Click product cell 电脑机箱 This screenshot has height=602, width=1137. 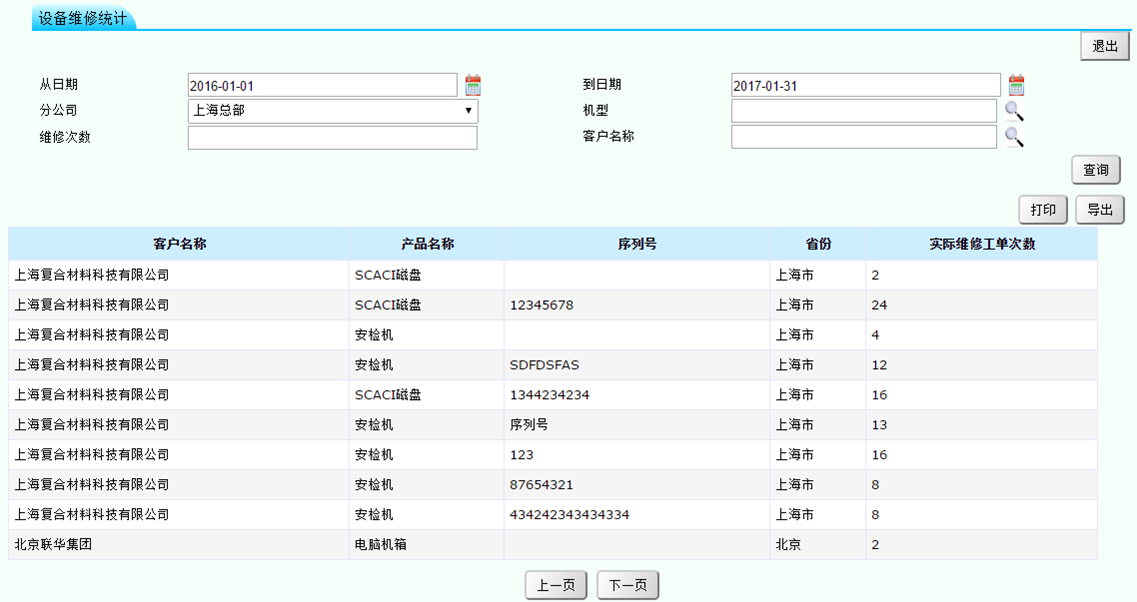[x=427, y=545]
